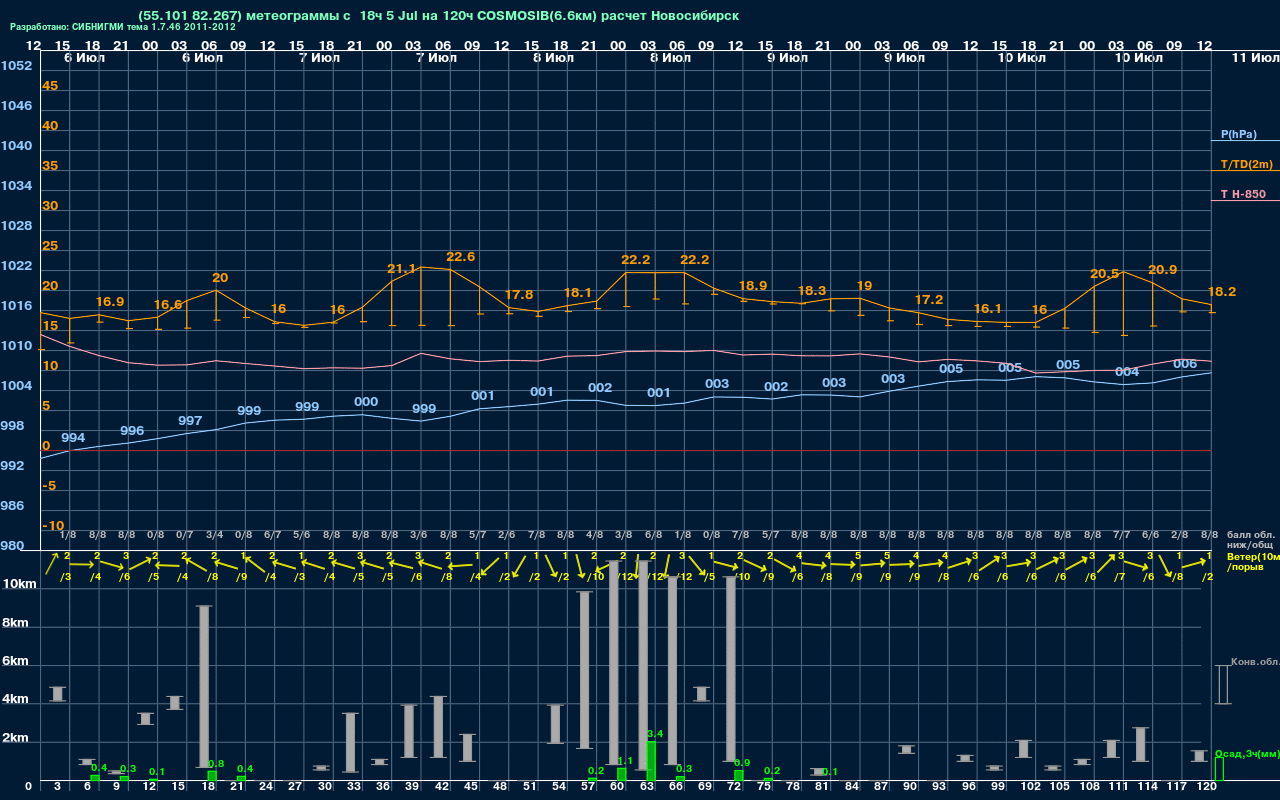
Task: Click the 997 pressure value
Action: pyautogui.click(x=190, y=421)
